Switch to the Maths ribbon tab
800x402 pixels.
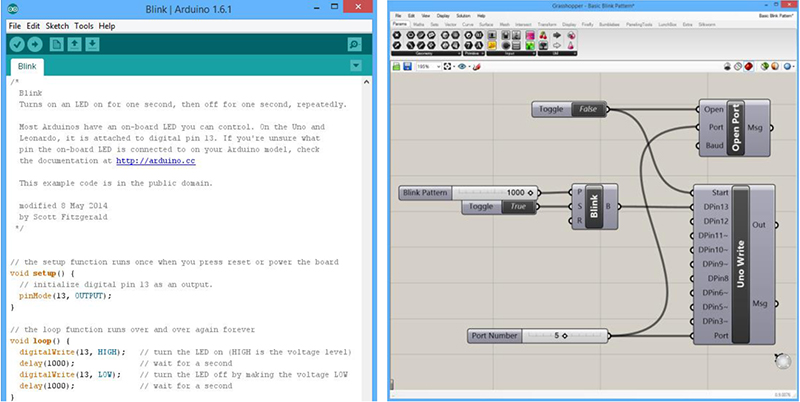click(418, 24)
